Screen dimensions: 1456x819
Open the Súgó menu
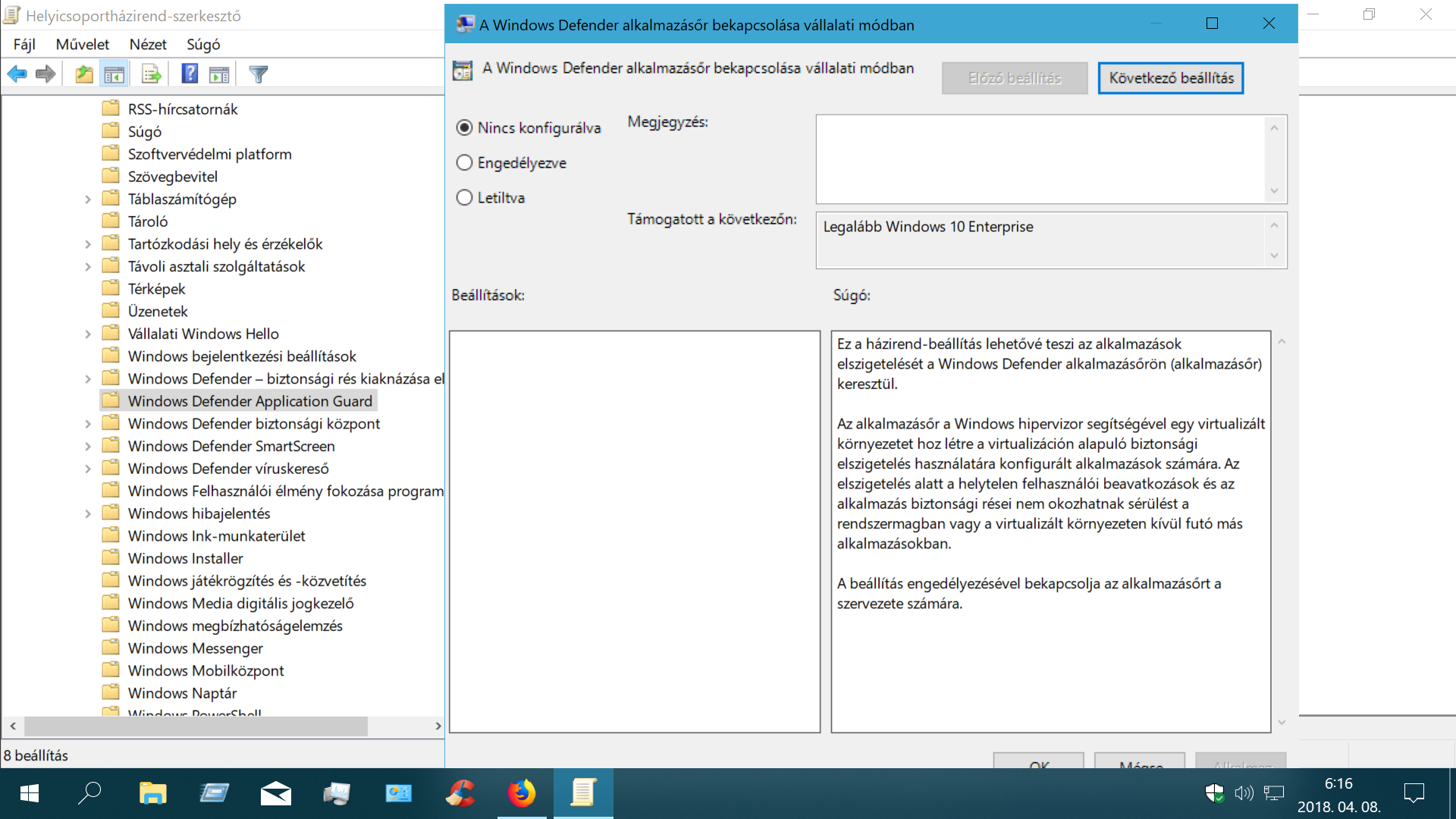point(203,44)
